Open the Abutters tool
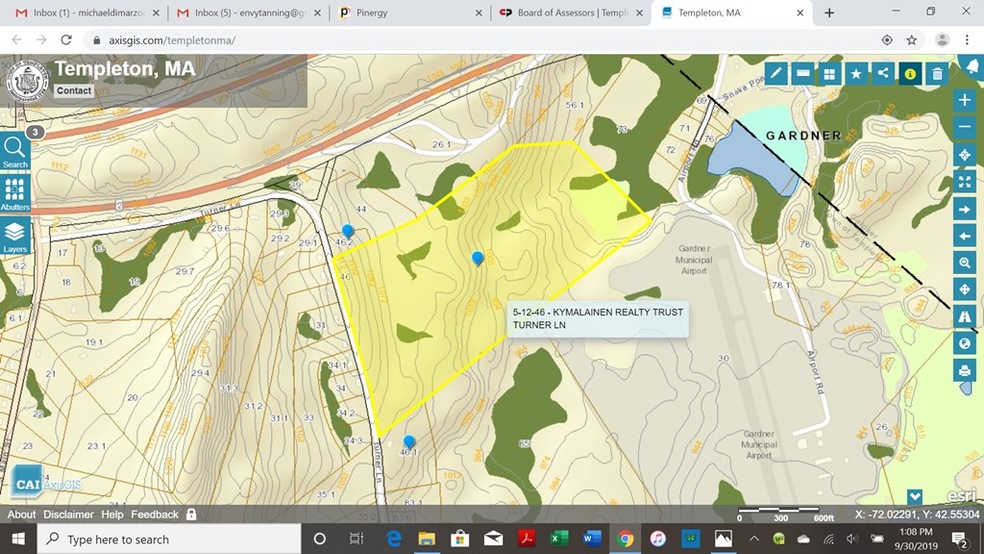Screen dimensions: 984x554 click(15, 194)
